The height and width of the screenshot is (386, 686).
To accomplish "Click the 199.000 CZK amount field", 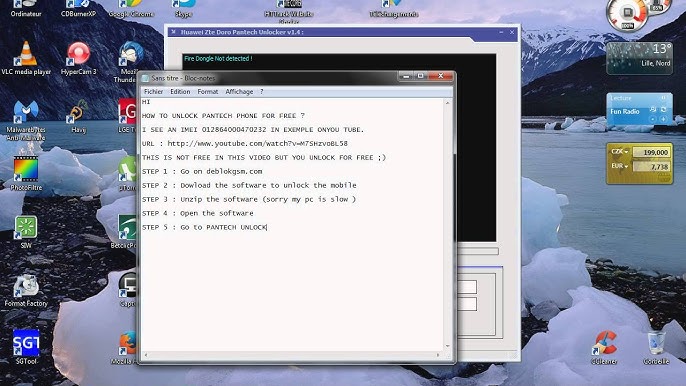I will (x=651, y=152).
